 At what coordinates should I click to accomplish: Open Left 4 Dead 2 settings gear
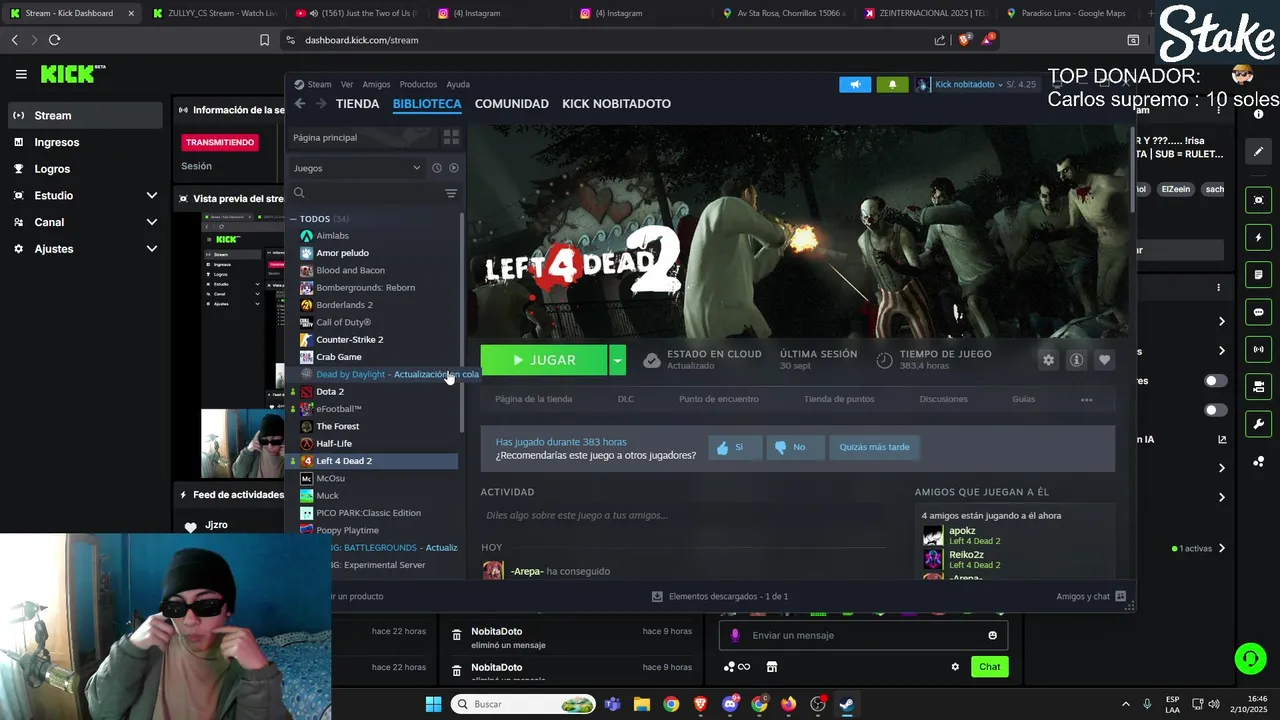coord(1048,360)
